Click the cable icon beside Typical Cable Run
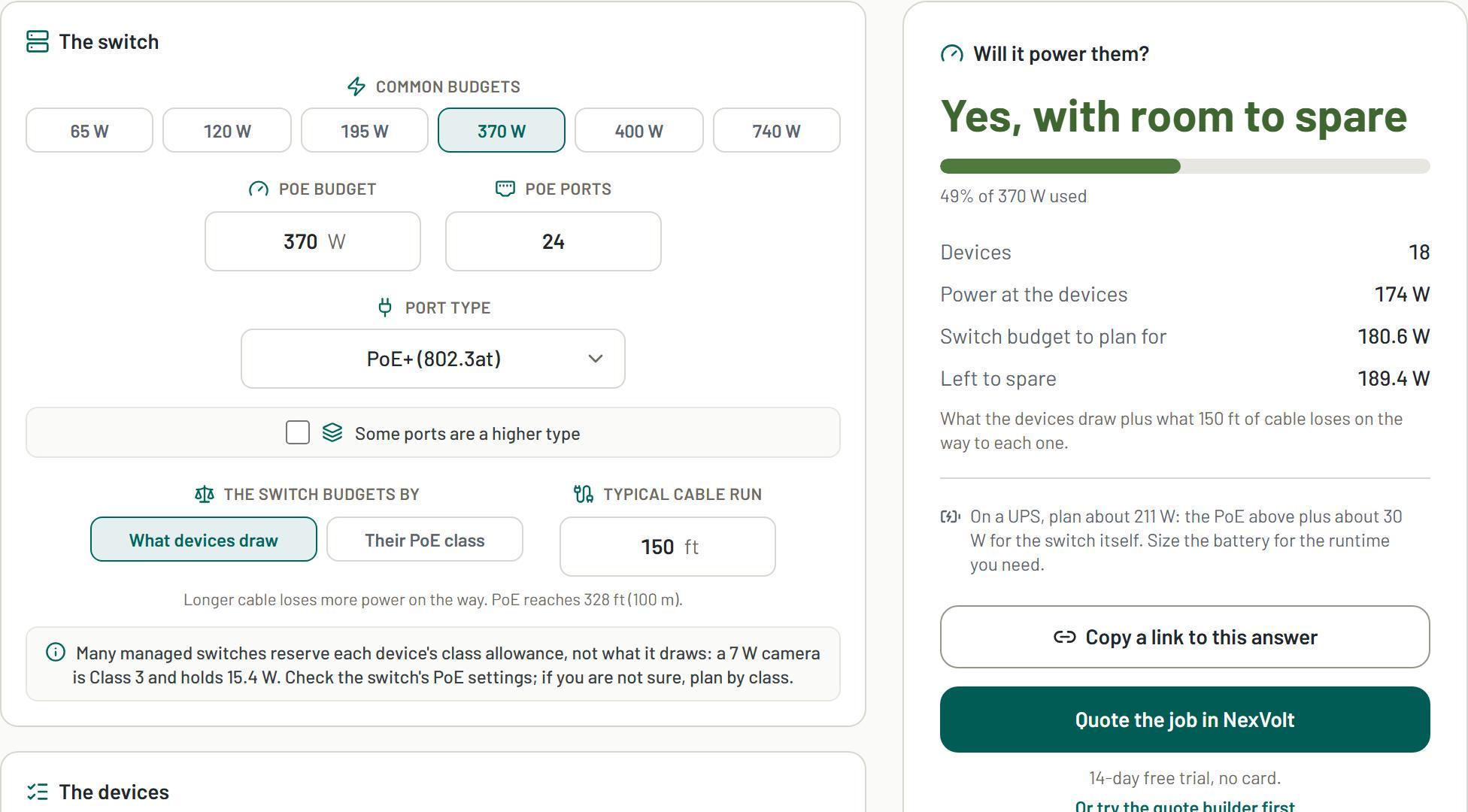The image size is (1468, 812). tap(584, 494)
